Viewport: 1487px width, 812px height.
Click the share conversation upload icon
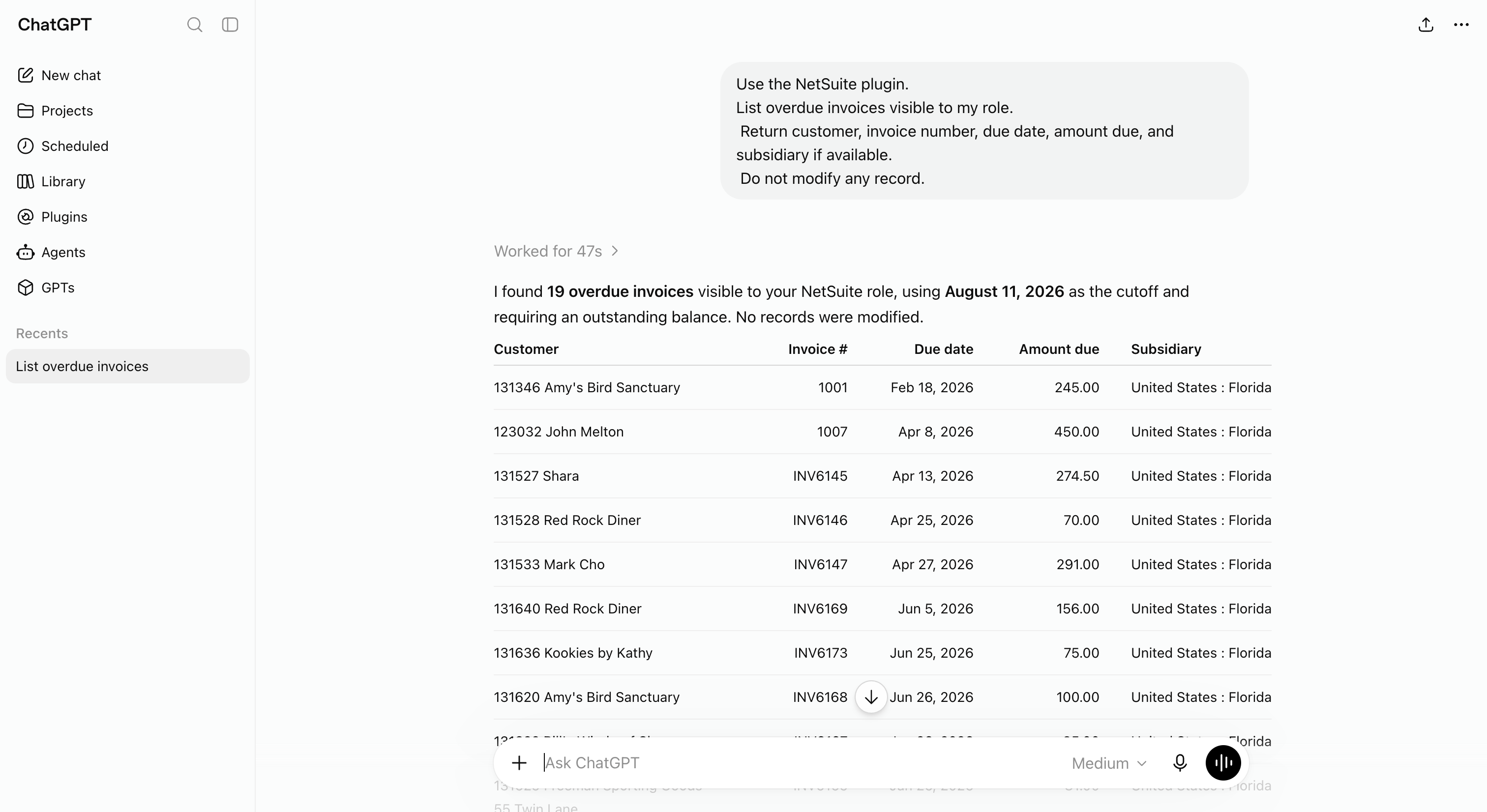coord(1426,24)
